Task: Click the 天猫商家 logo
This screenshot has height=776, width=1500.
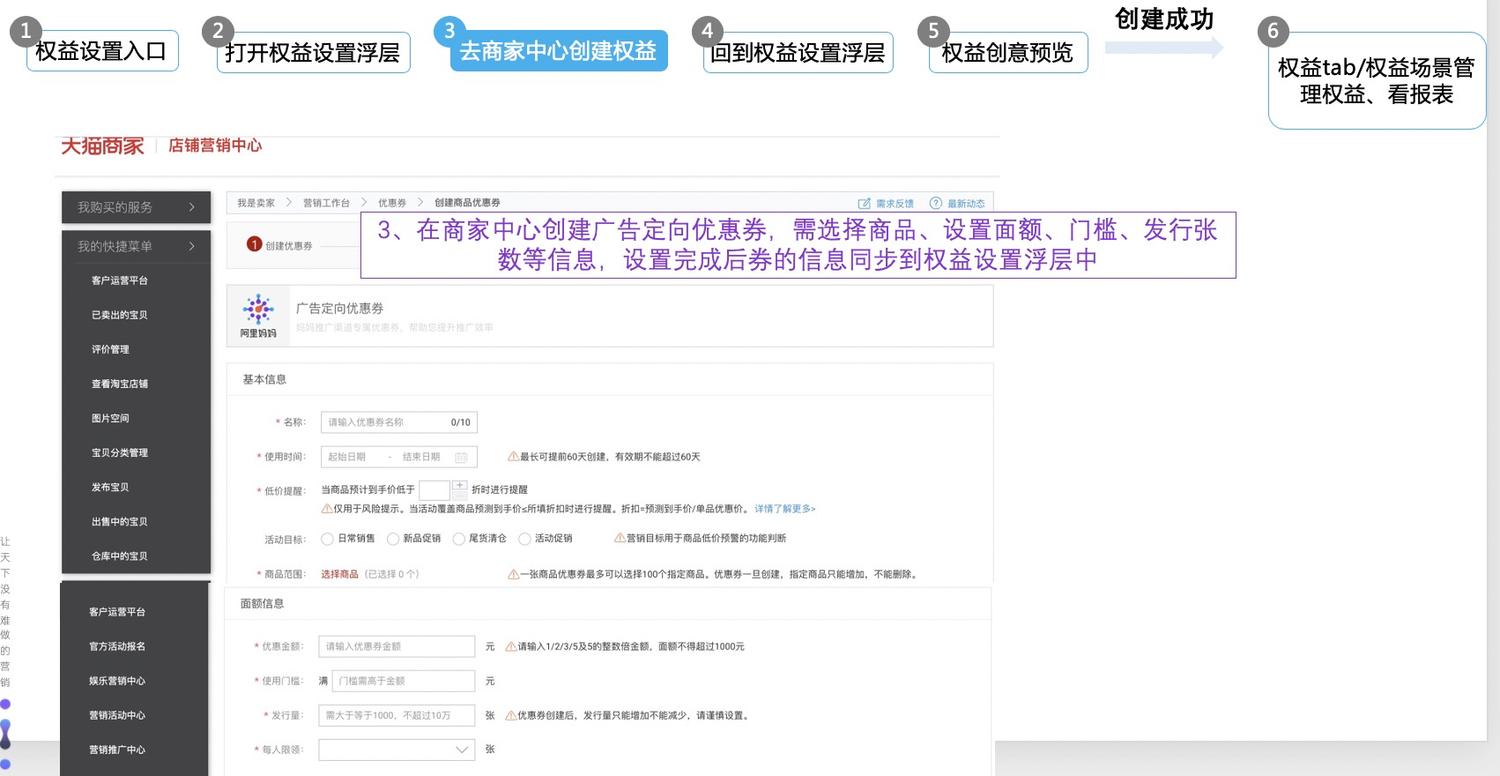Action: (101, 145)
